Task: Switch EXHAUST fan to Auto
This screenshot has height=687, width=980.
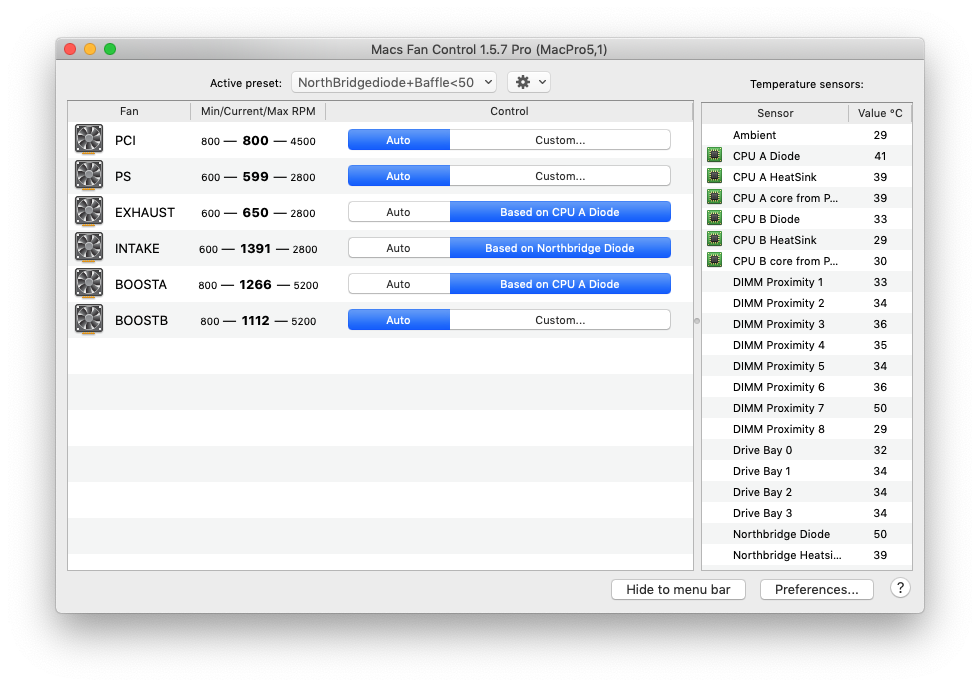Action: tap(399, 212)
